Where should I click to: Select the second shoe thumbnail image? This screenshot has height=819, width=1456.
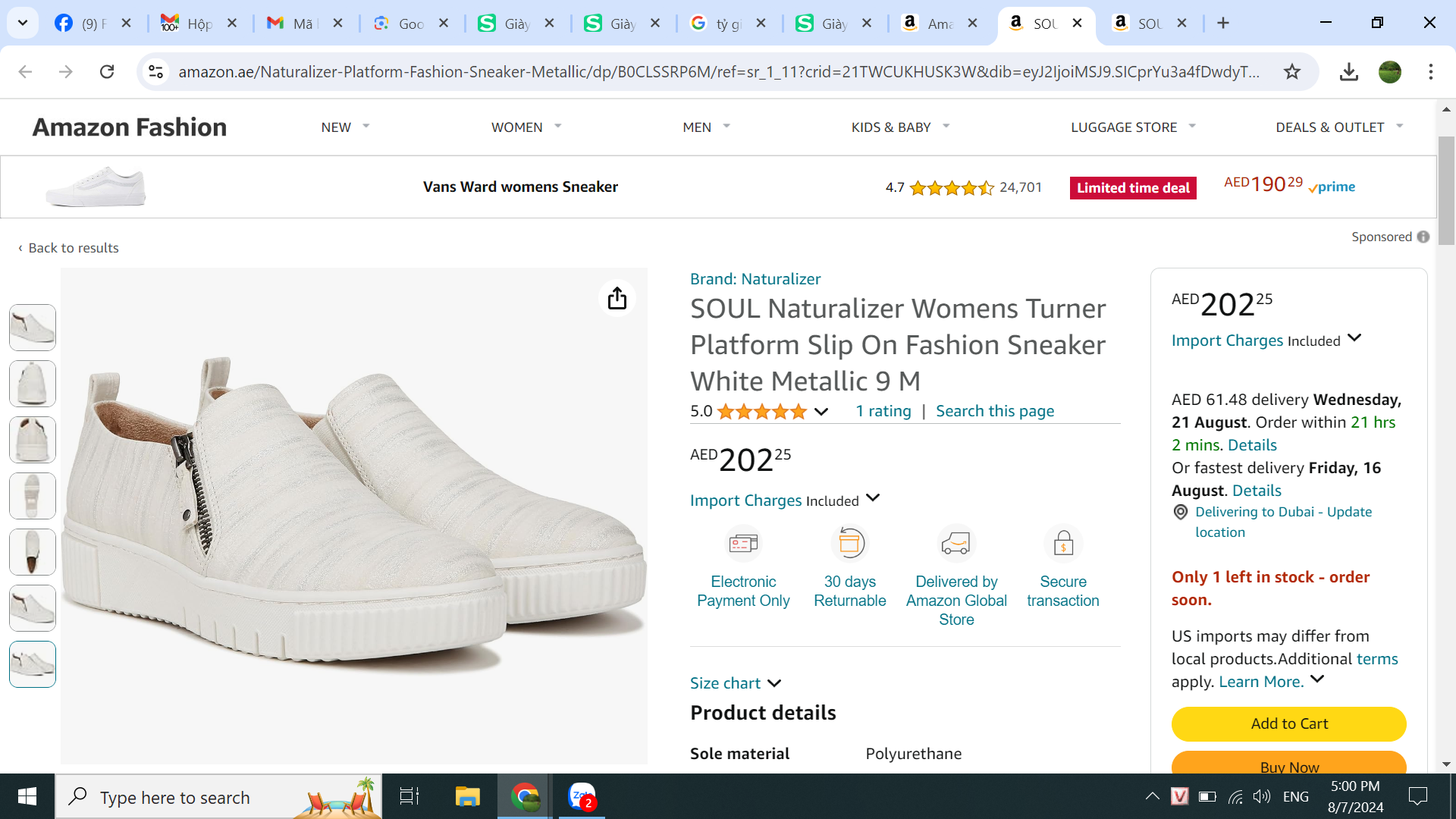click(33, 384)
